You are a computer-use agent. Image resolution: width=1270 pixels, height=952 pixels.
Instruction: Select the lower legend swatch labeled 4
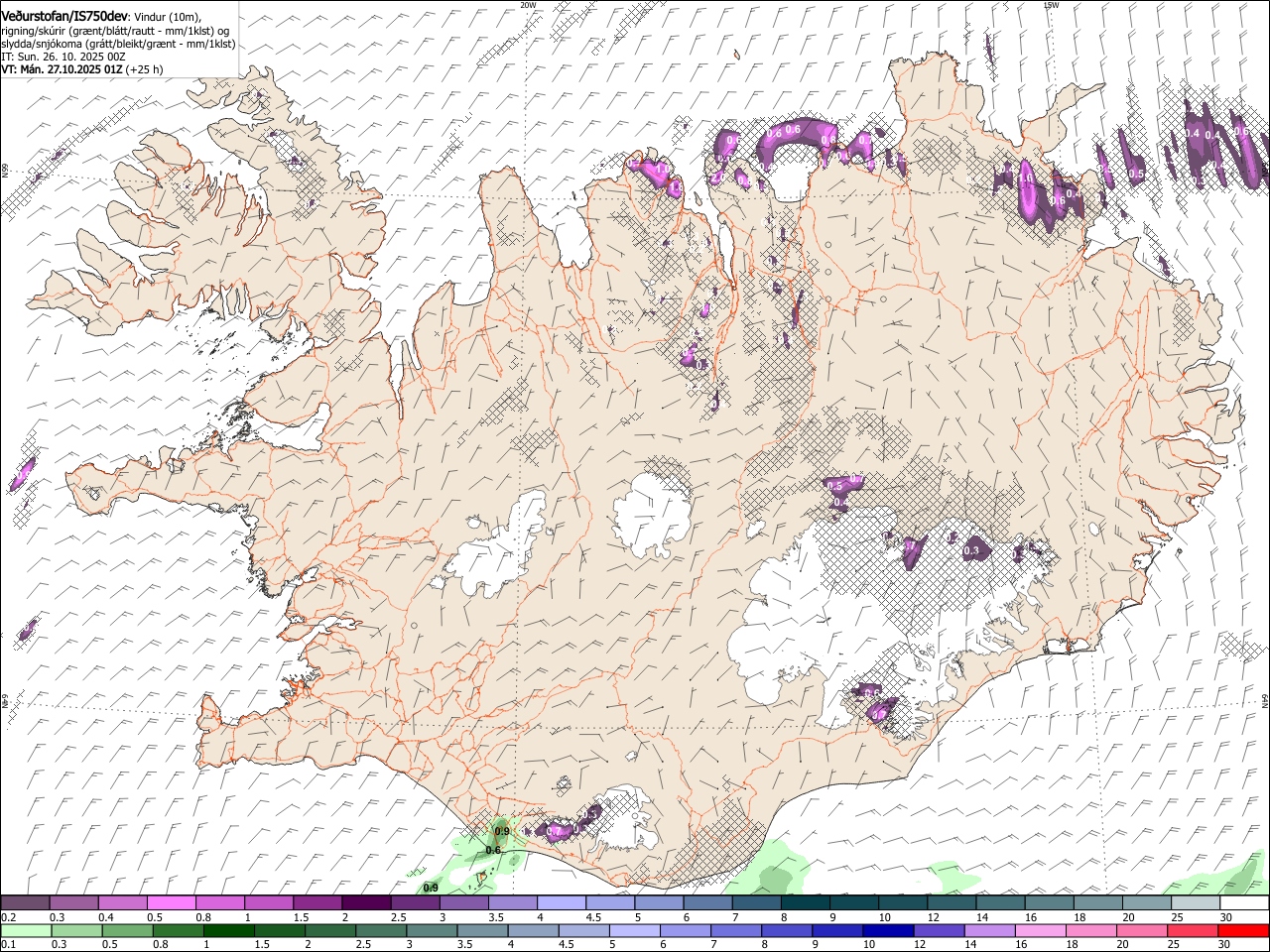point(533,931)
